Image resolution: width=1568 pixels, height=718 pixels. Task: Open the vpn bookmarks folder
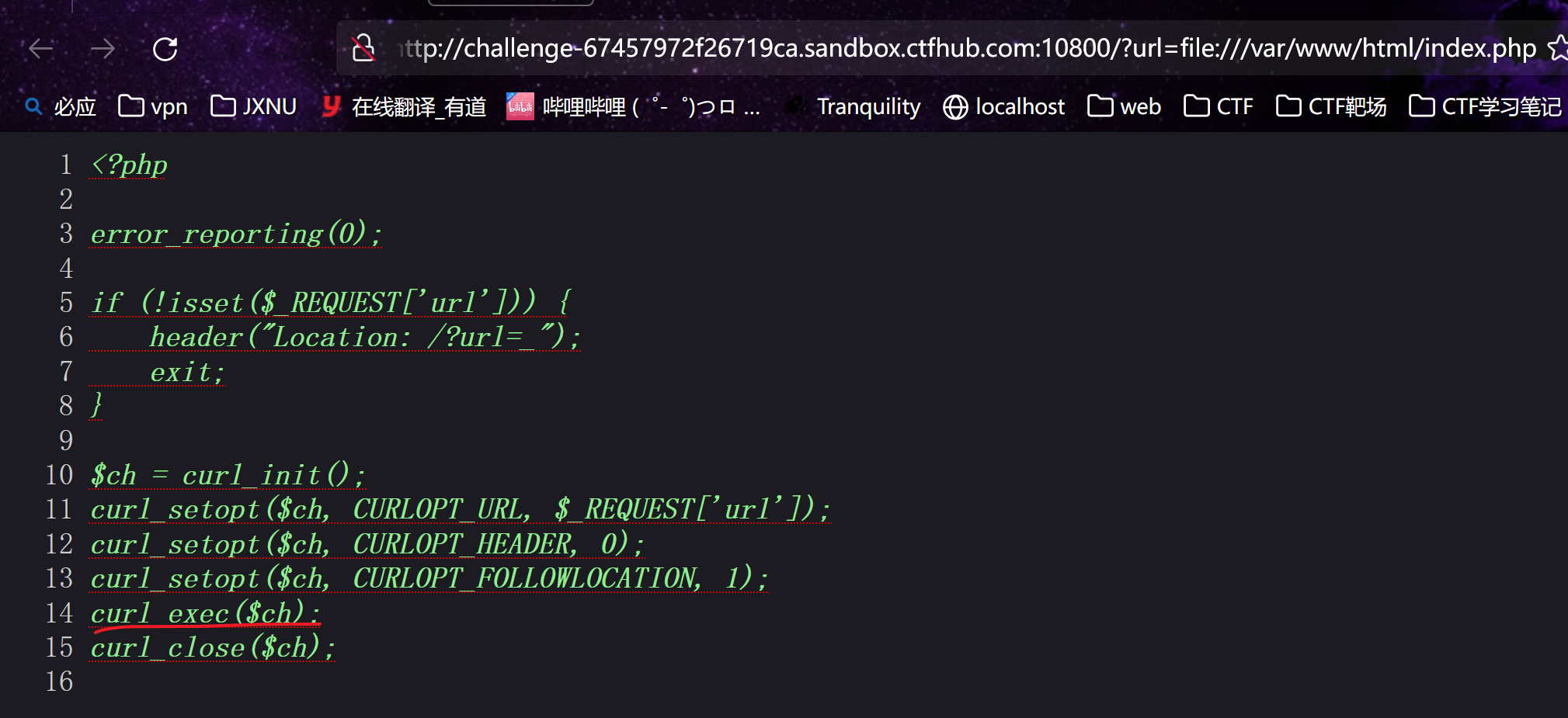click(152, 106)
